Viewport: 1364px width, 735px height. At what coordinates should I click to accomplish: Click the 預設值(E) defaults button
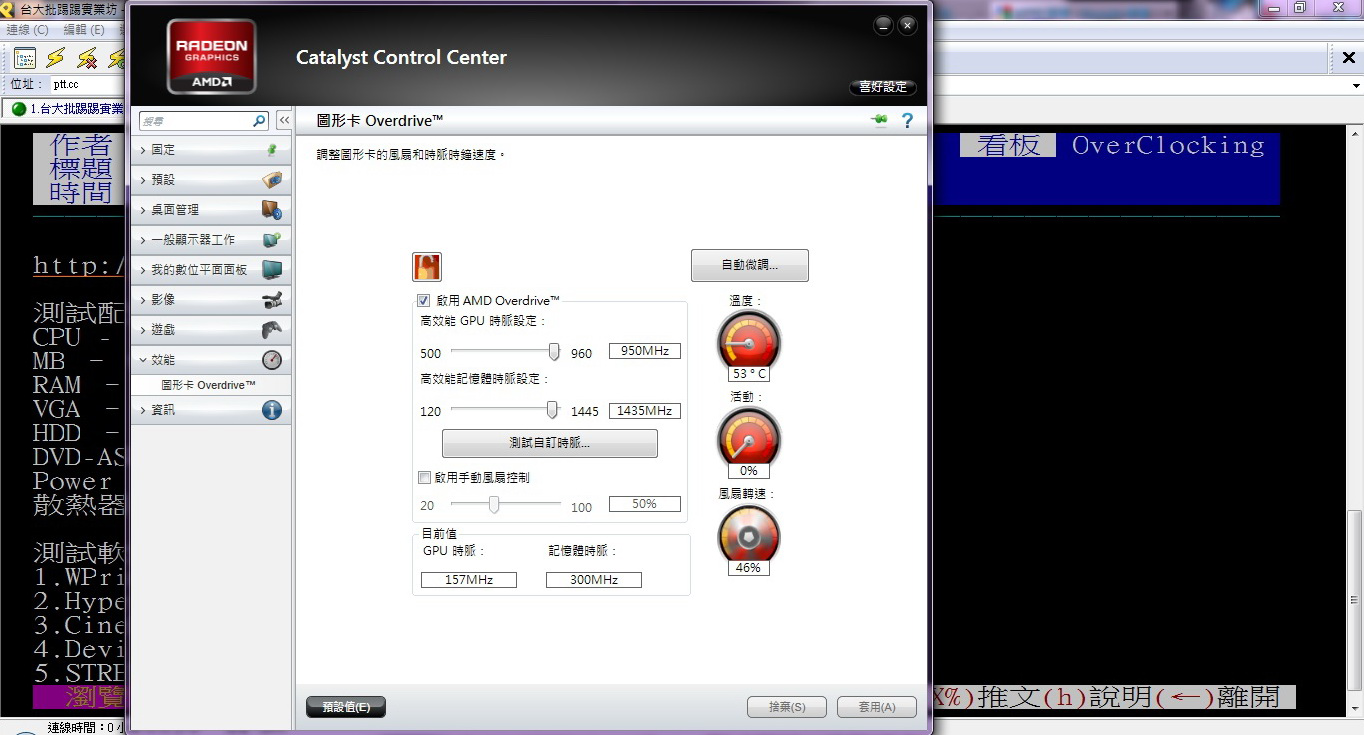click(346, 707)
